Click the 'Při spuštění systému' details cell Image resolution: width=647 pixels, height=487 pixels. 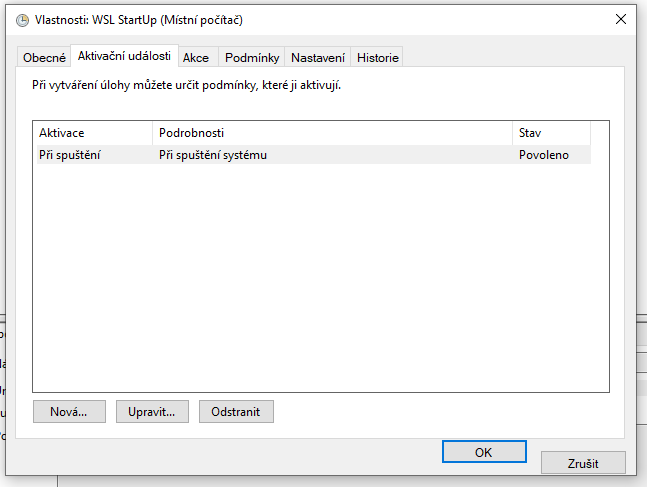pos(213,155)
